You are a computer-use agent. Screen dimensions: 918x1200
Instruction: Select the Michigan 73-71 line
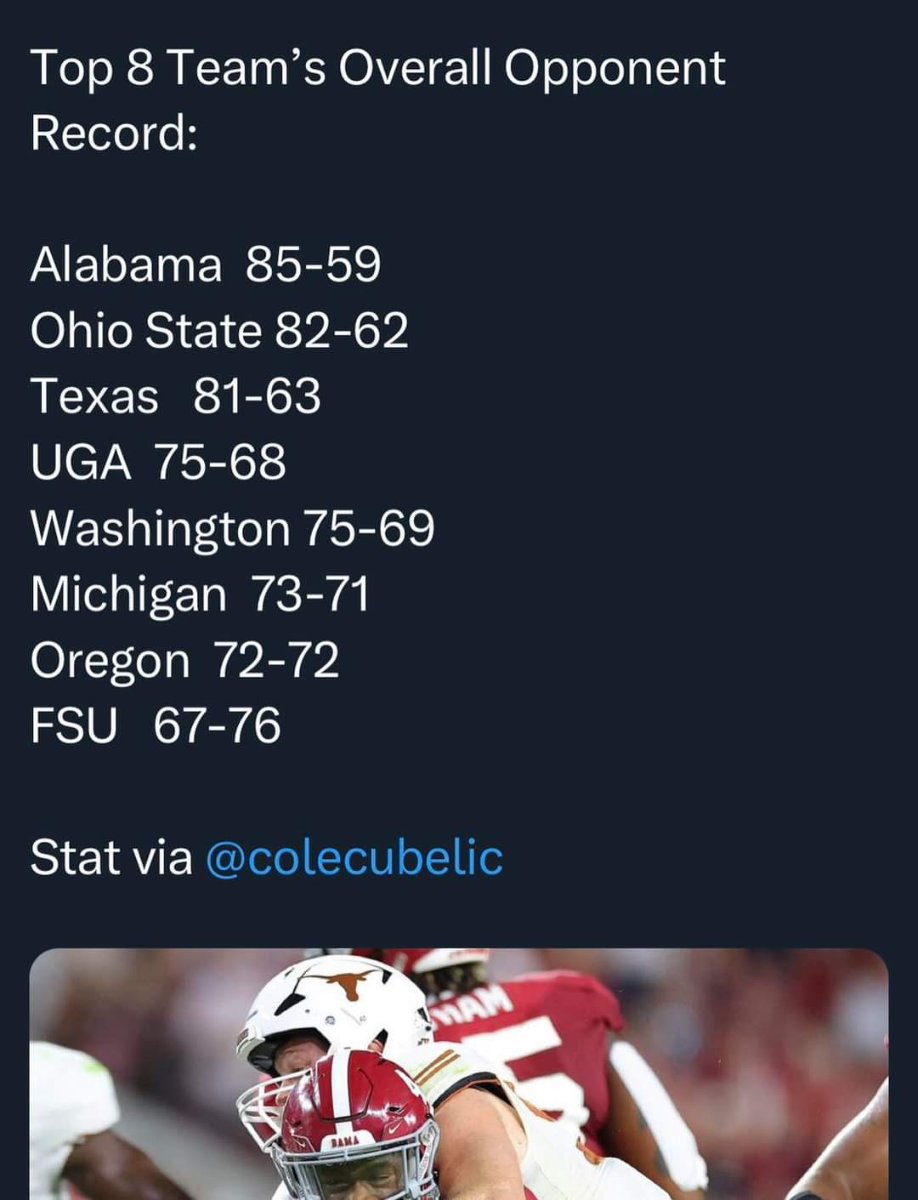200,595
